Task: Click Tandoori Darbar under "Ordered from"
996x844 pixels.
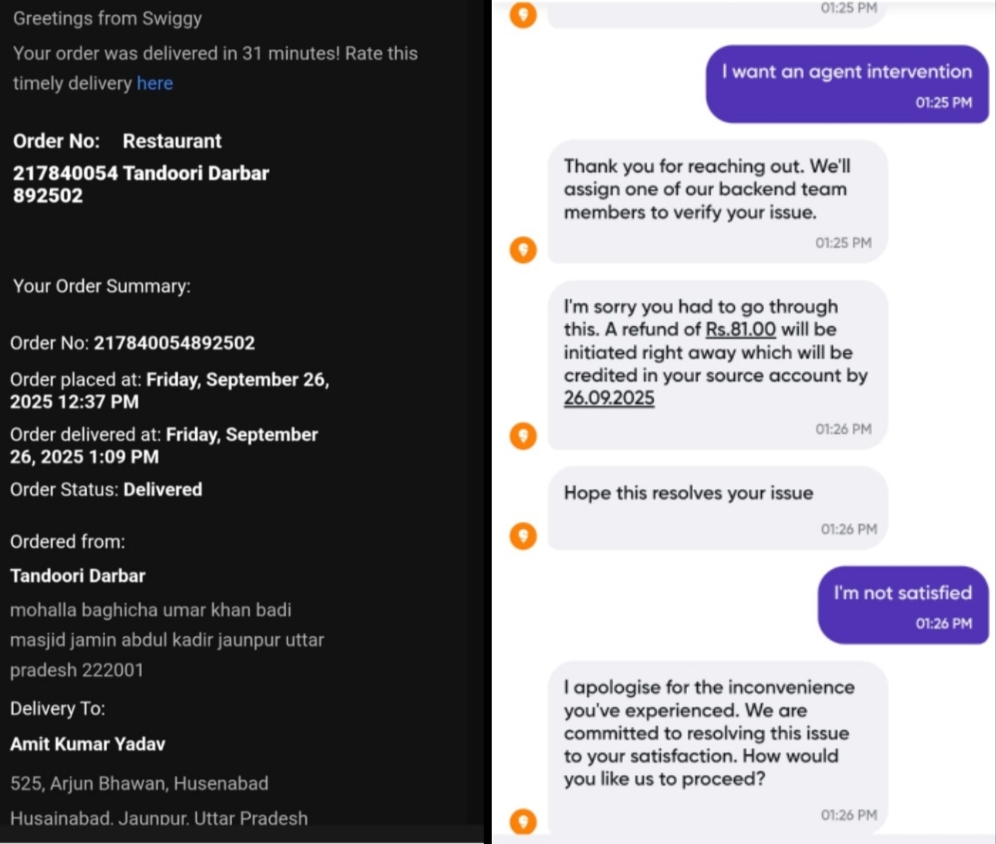Action: click(78, 576)
